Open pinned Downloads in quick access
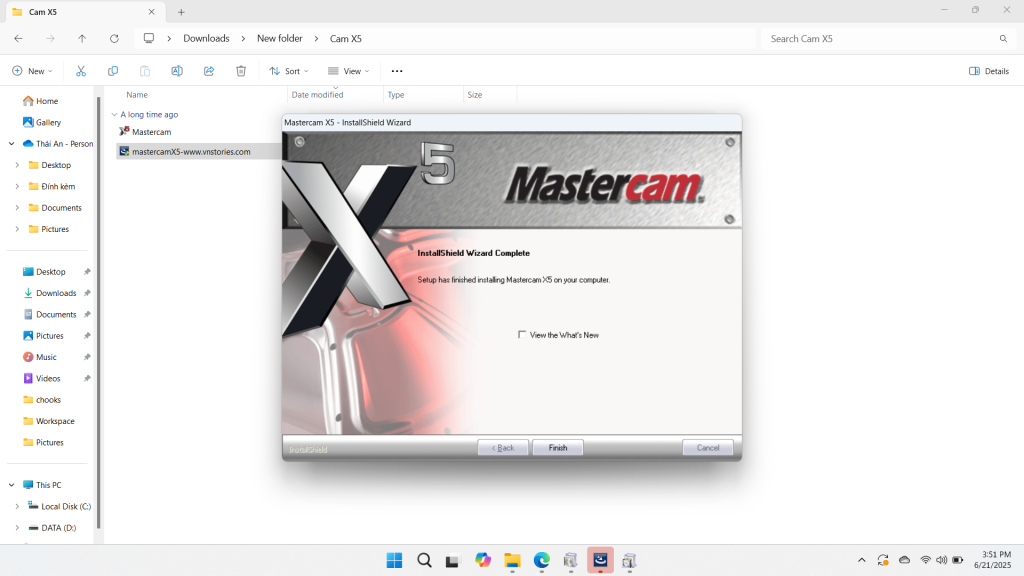The height and width of the screenshot is (576, 1024). (56, 293)
